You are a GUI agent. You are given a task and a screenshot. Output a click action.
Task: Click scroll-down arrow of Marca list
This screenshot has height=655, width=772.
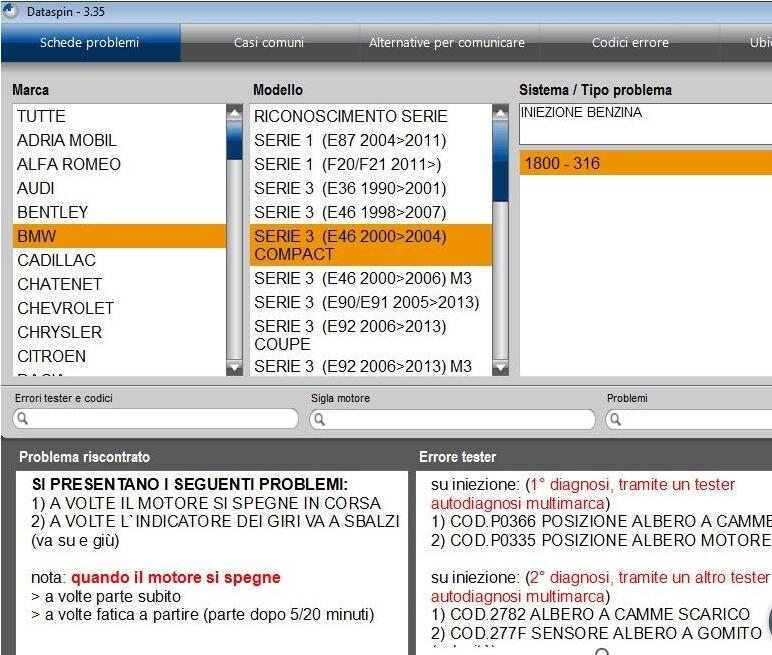click(234, 367)
